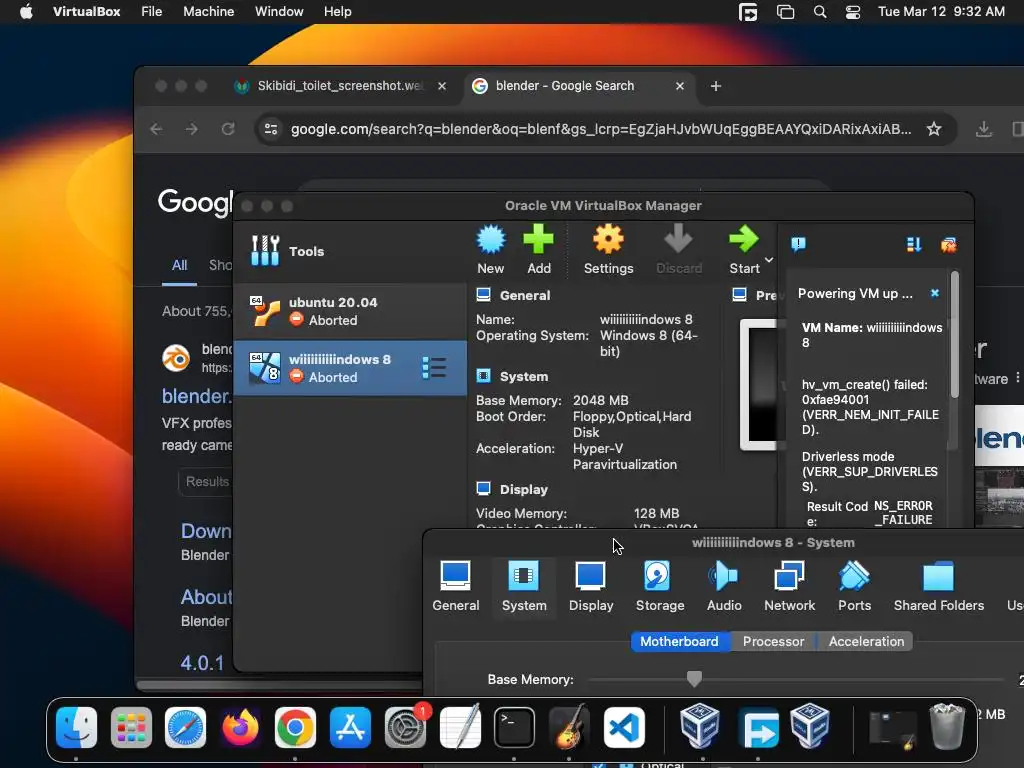Click the Chrome forward arrow

191,129
